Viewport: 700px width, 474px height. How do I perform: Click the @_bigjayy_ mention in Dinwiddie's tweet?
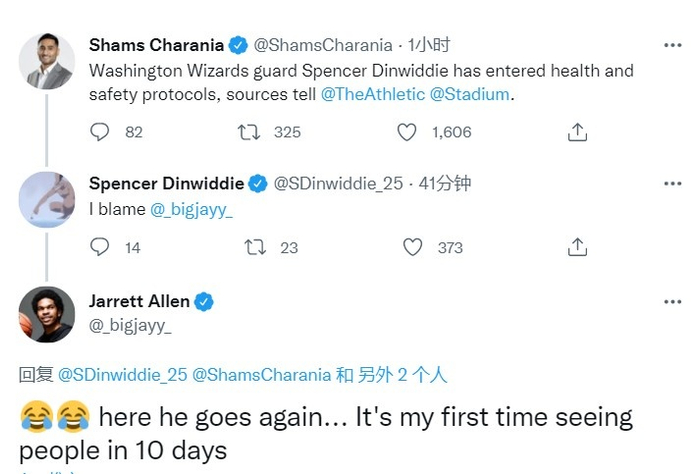[191, 210]
